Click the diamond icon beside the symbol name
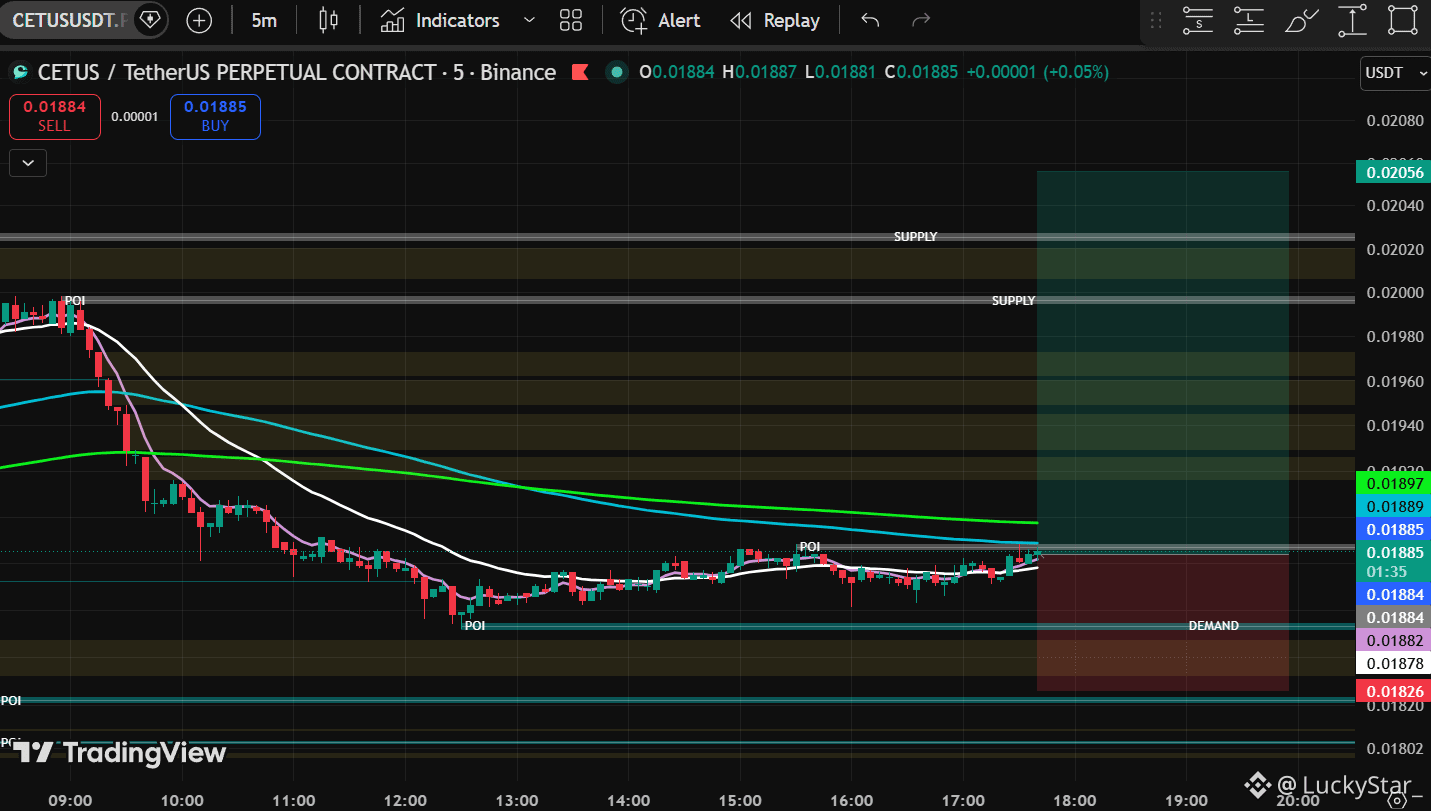1431x811 pixels. pos(150,20)
